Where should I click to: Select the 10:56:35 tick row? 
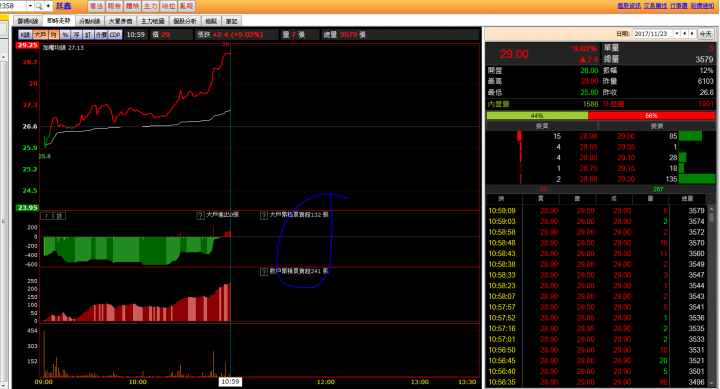[x=596, y=382]
